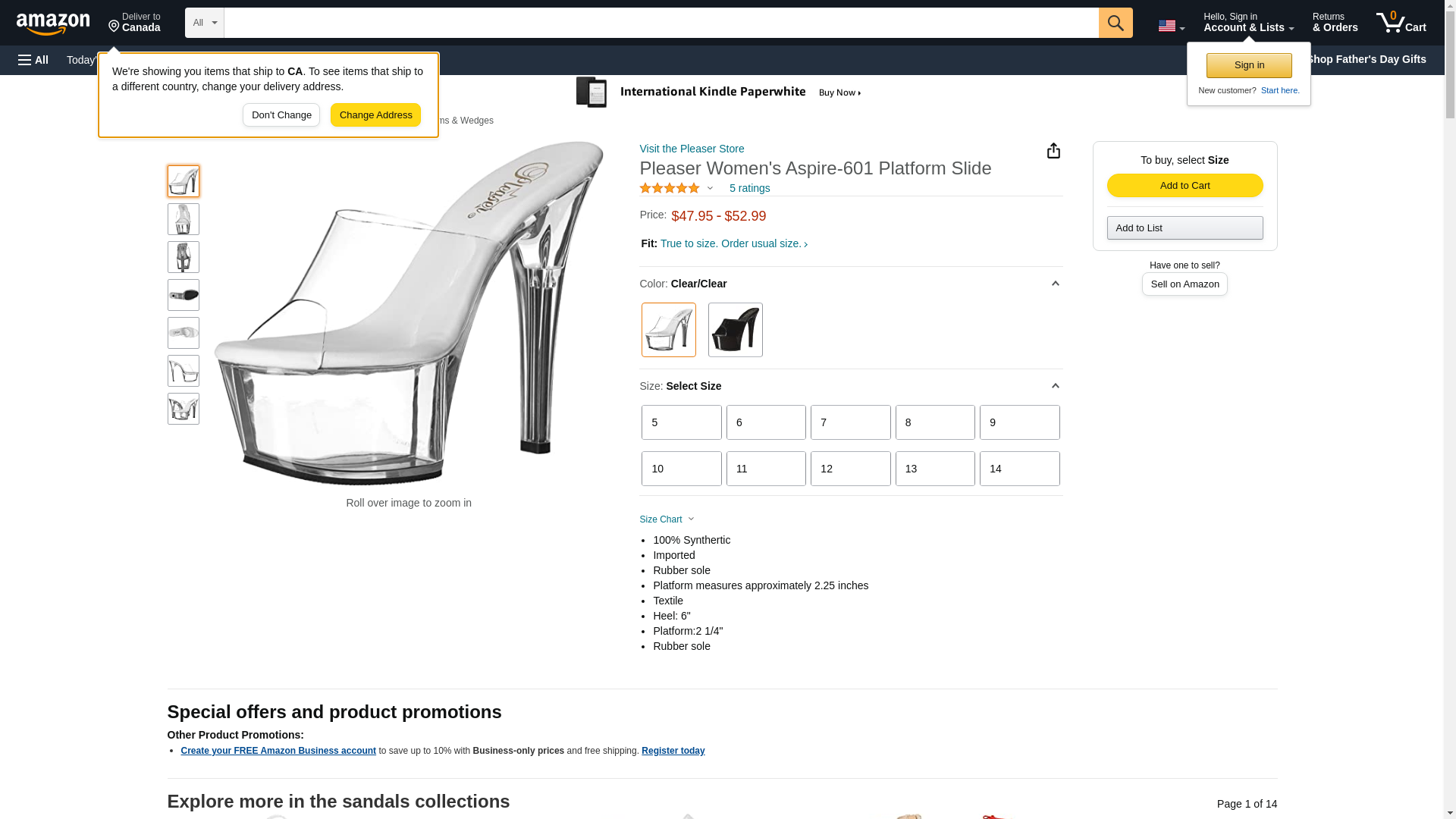Expand the Size Chart
Image resolution: width=1456 pixels, height=819 pixels.
[667, 519]
